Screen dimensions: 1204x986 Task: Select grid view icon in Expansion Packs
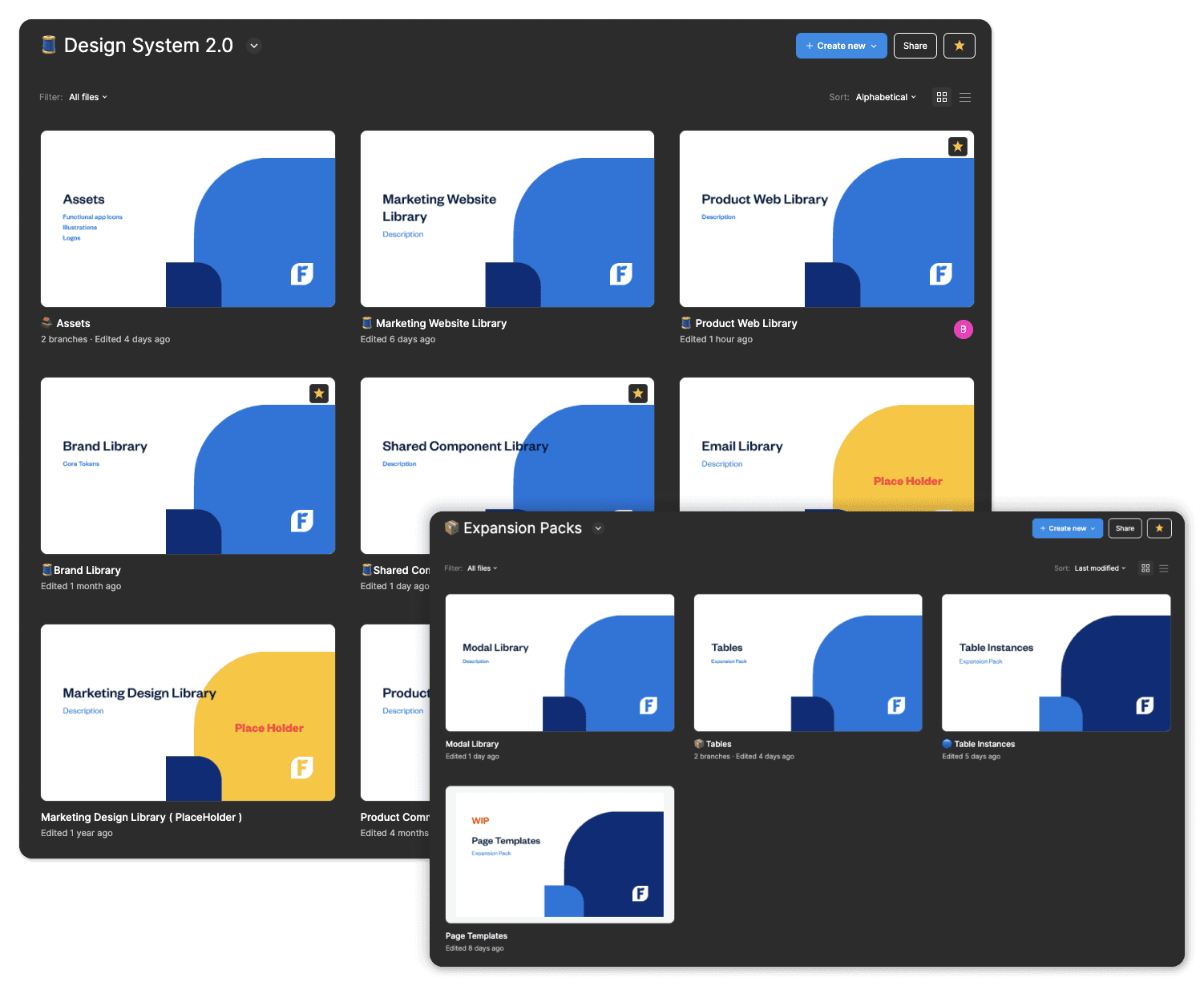[x=1145, y=568]
